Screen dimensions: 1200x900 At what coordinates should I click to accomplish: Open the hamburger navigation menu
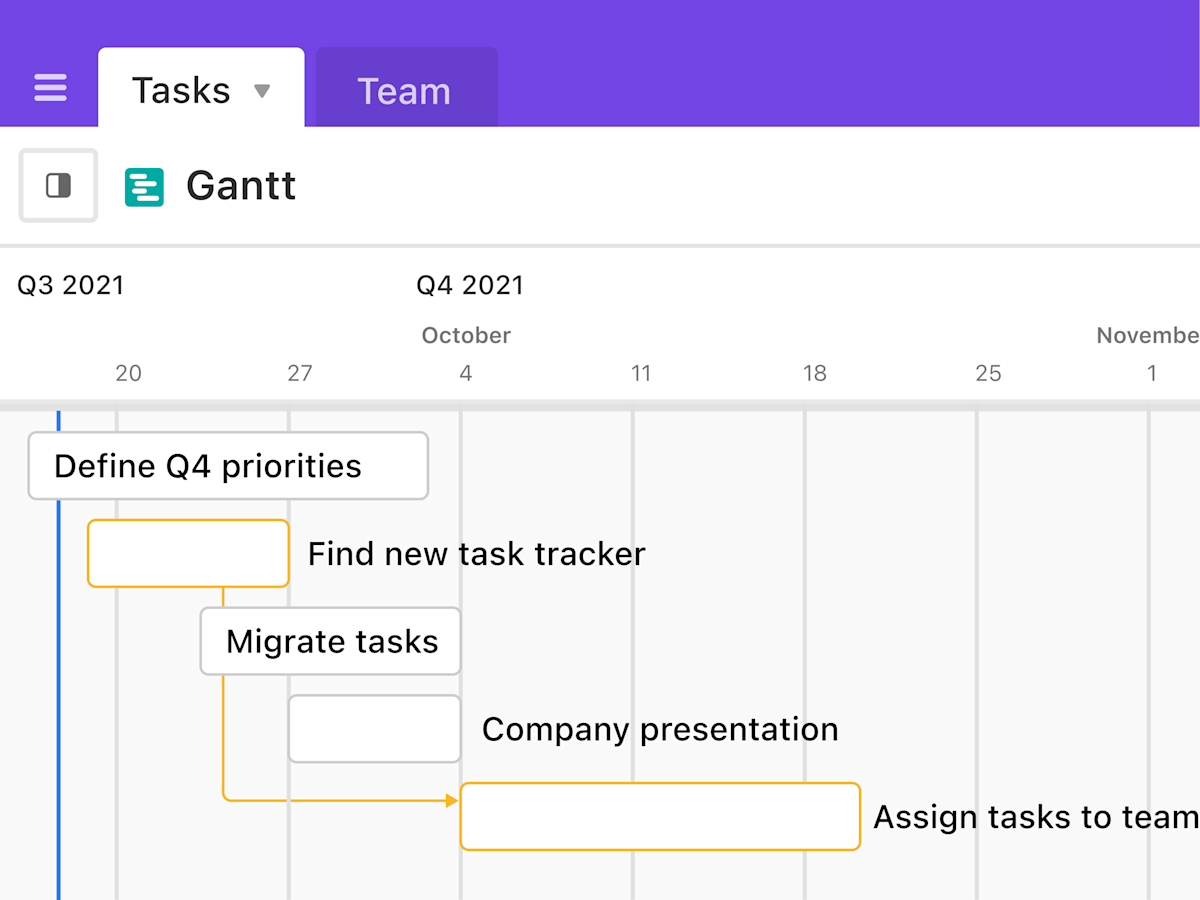(x=50, y=88)
